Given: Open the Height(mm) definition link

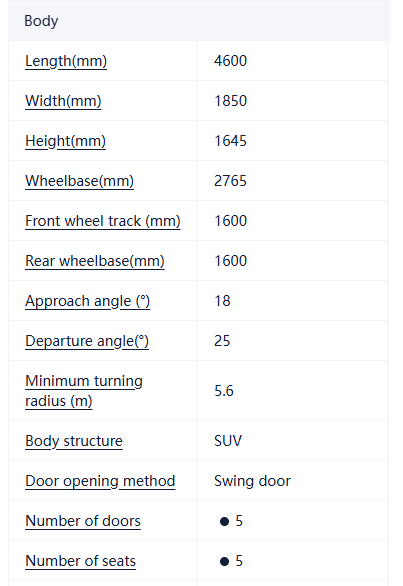Looking at the screenshot, I should coord(65,141).
